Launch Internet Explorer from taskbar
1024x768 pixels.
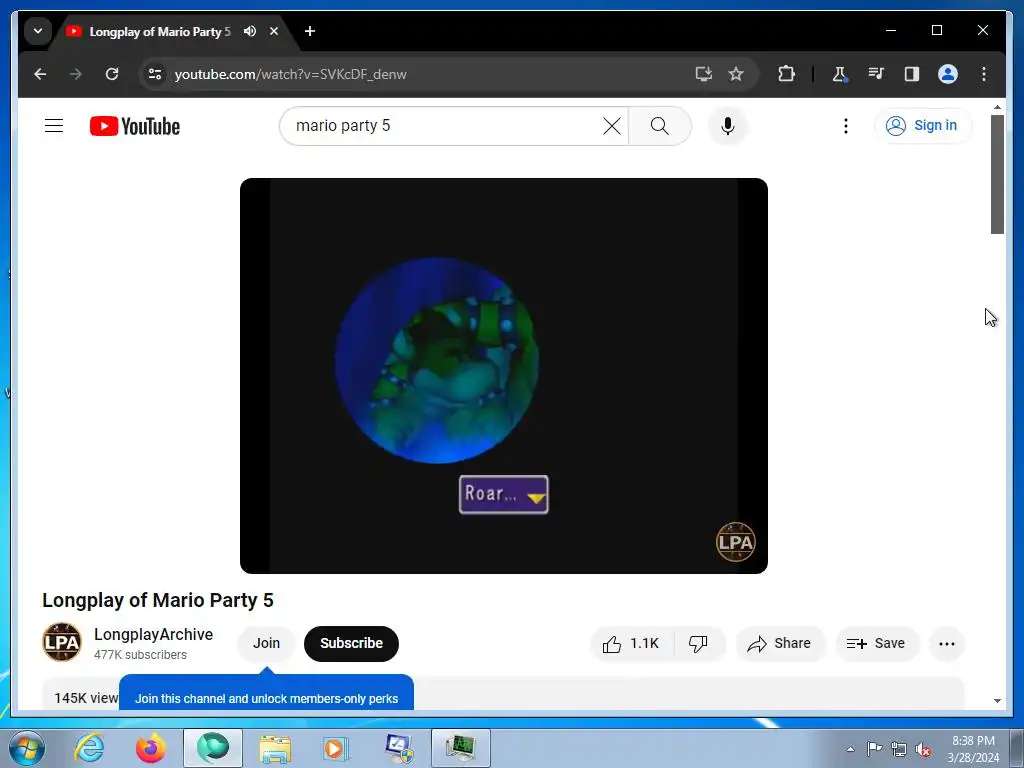89,748
